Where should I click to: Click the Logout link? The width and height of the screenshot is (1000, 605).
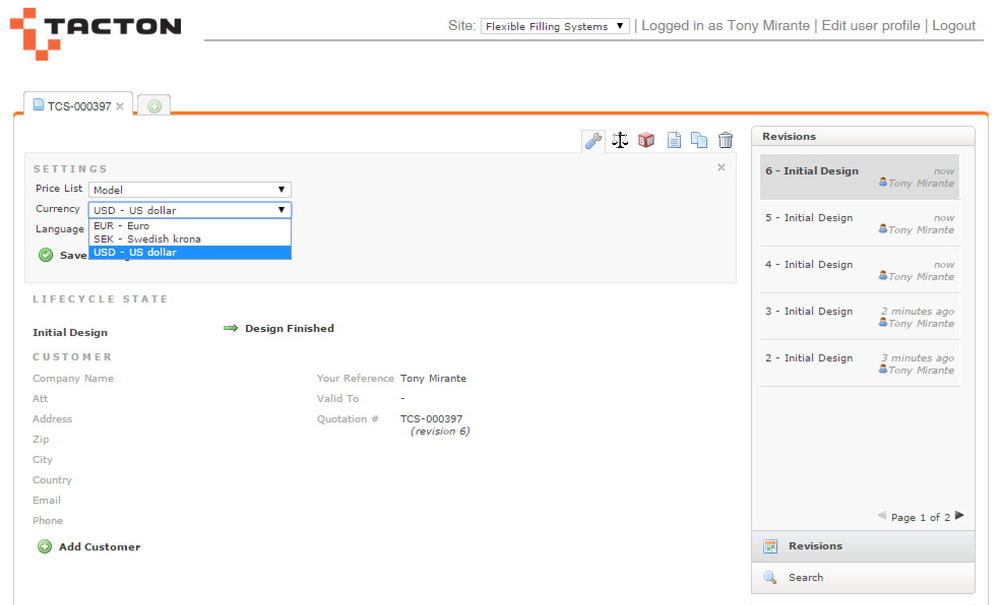(x=953, y=25)
